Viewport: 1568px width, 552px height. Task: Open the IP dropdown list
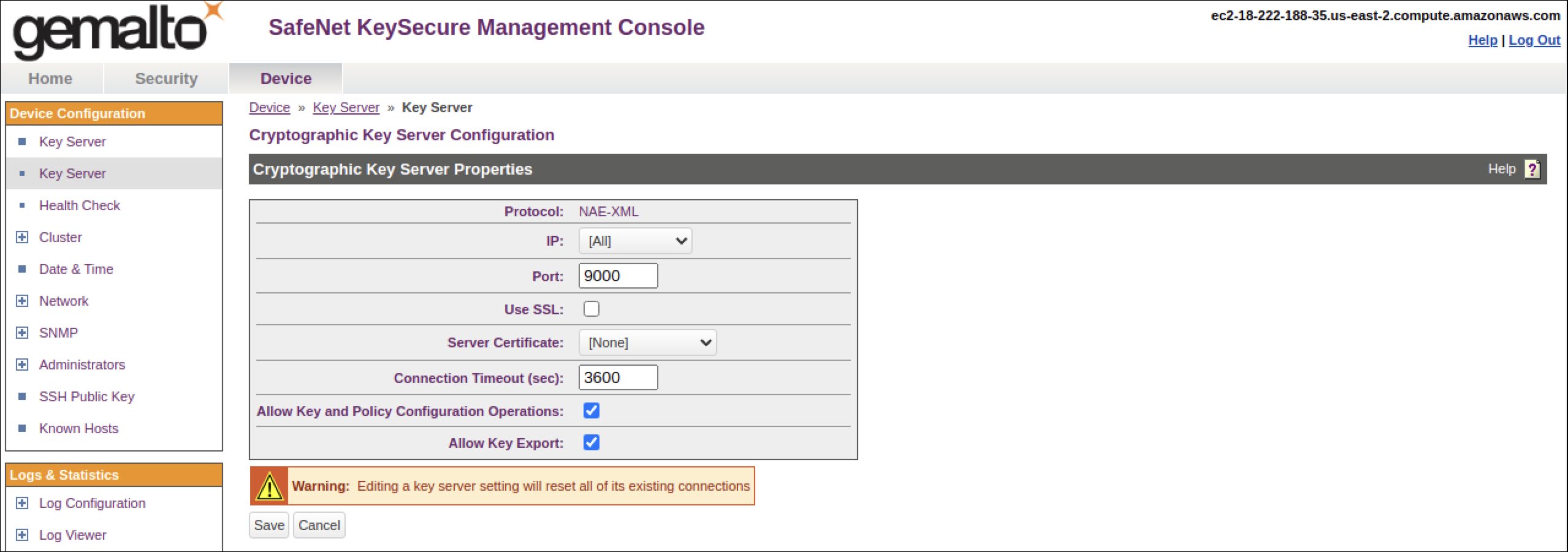[x=635, y=241]
